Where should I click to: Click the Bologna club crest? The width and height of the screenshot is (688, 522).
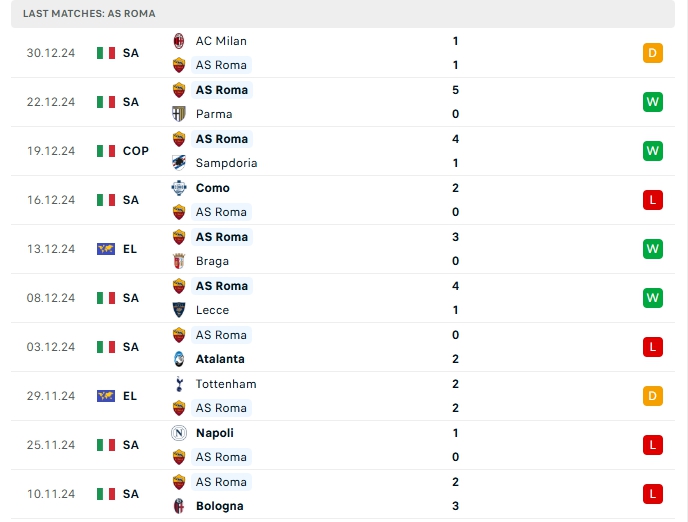[179, 506]
